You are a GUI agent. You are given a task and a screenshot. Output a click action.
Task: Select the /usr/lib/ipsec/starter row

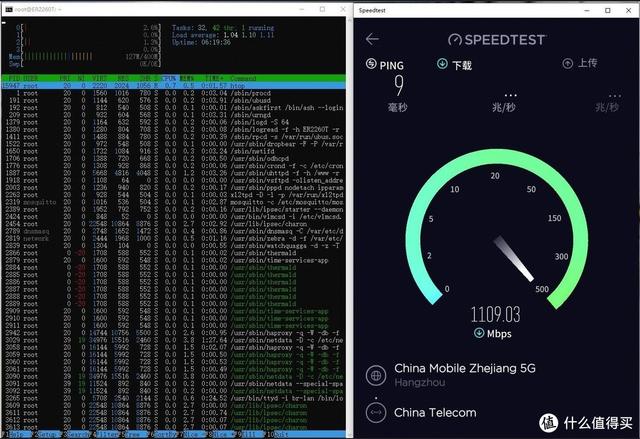tap(173, 209)
